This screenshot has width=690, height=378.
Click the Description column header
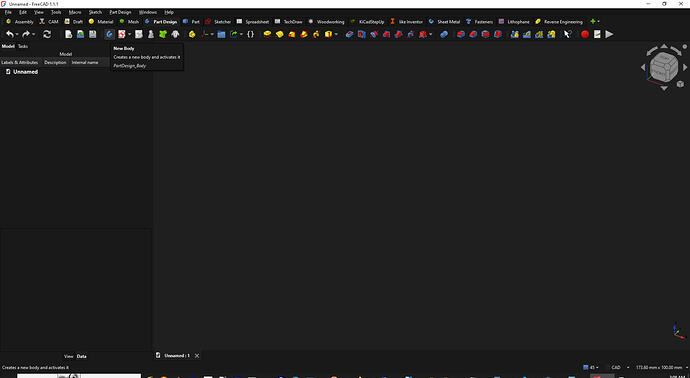pos(55,62)
